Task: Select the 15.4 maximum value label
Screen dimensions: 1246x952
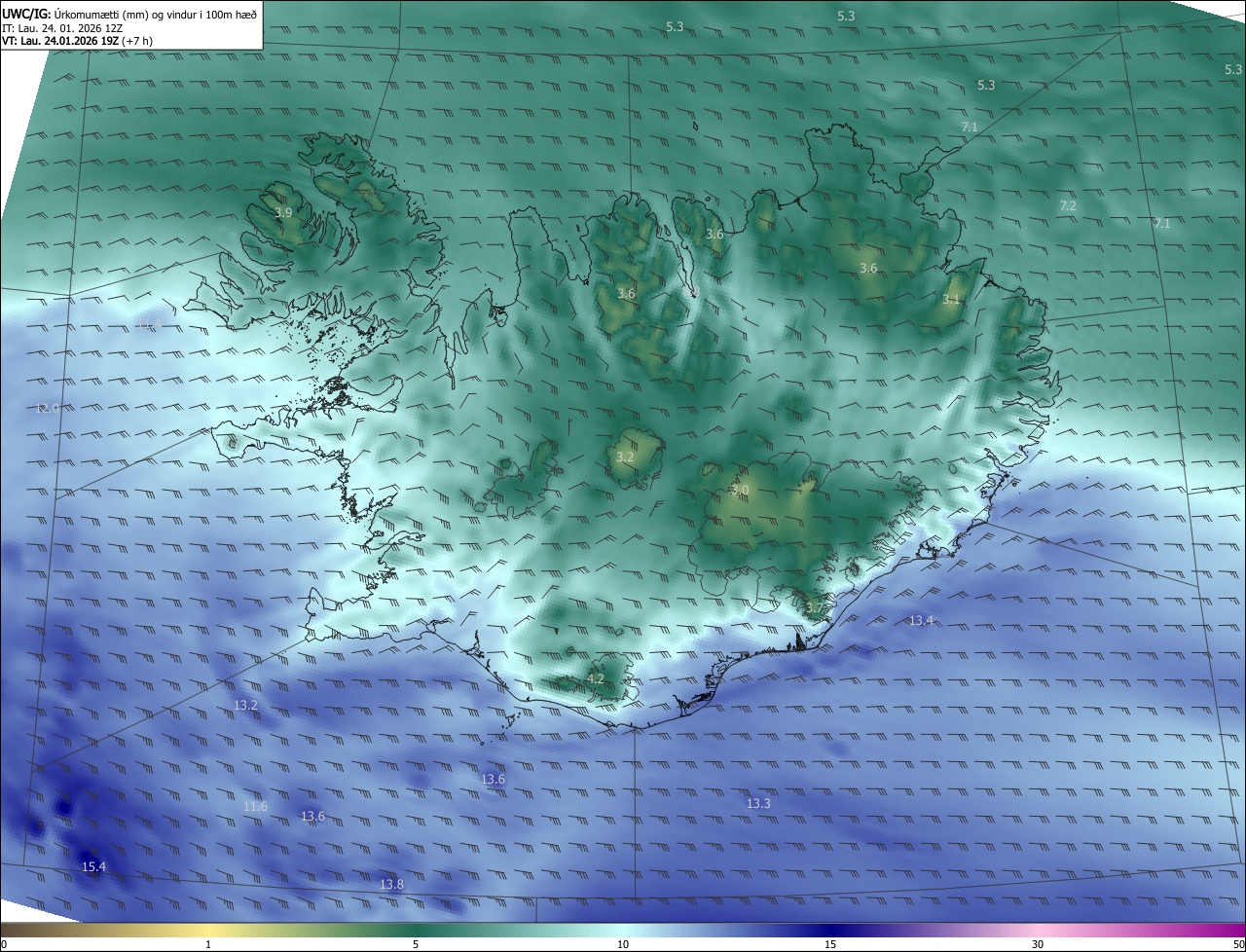Action: click(x=93, y=866)
